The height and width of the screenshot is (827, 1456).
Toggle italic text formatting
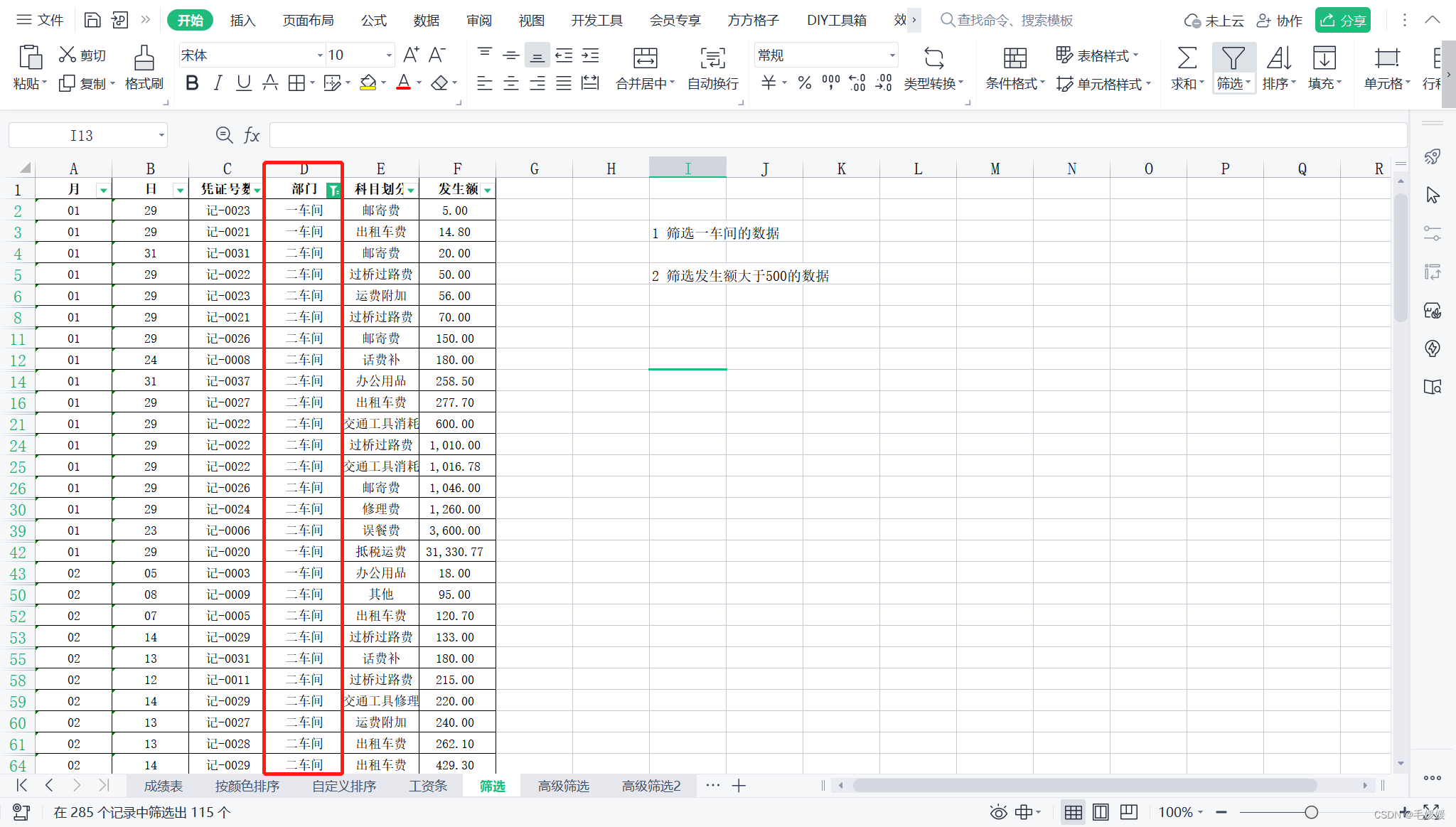point(218,83)
